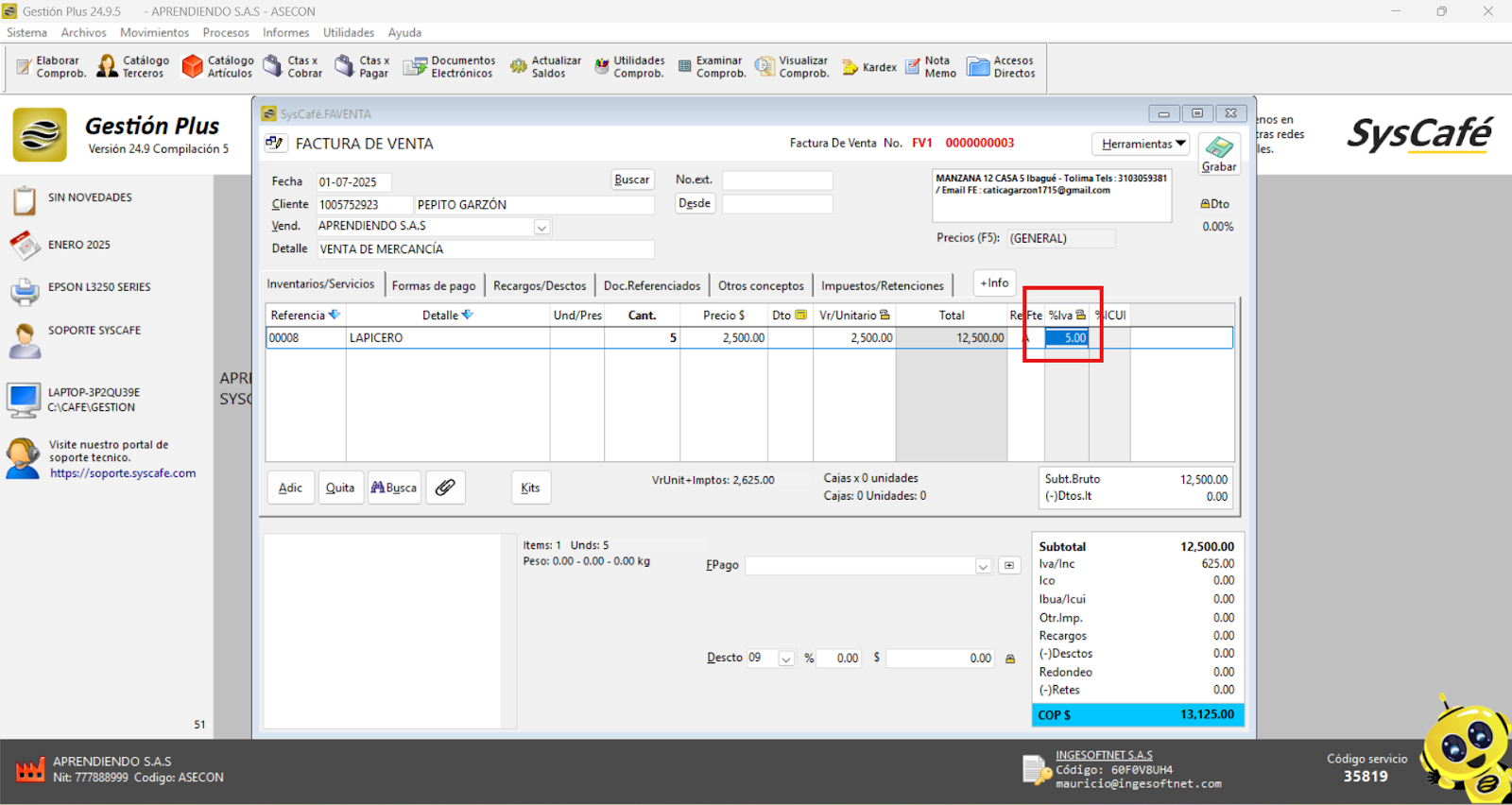This screenshot has height=805, width=1512.
Task: Open Catálogo Artículos in the toolbar
Action: pyautogui.click(x=218, y=67)
